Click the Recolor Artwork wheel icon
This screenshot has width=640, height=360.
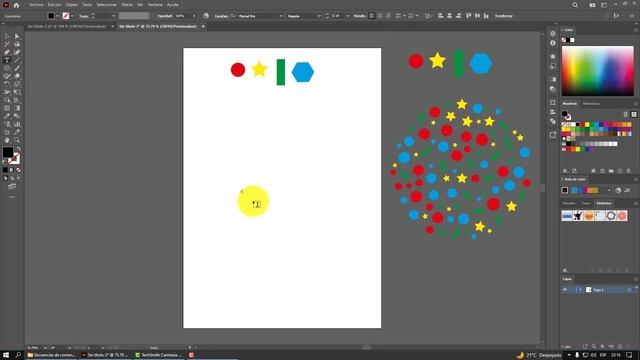[x=206, y=16]
